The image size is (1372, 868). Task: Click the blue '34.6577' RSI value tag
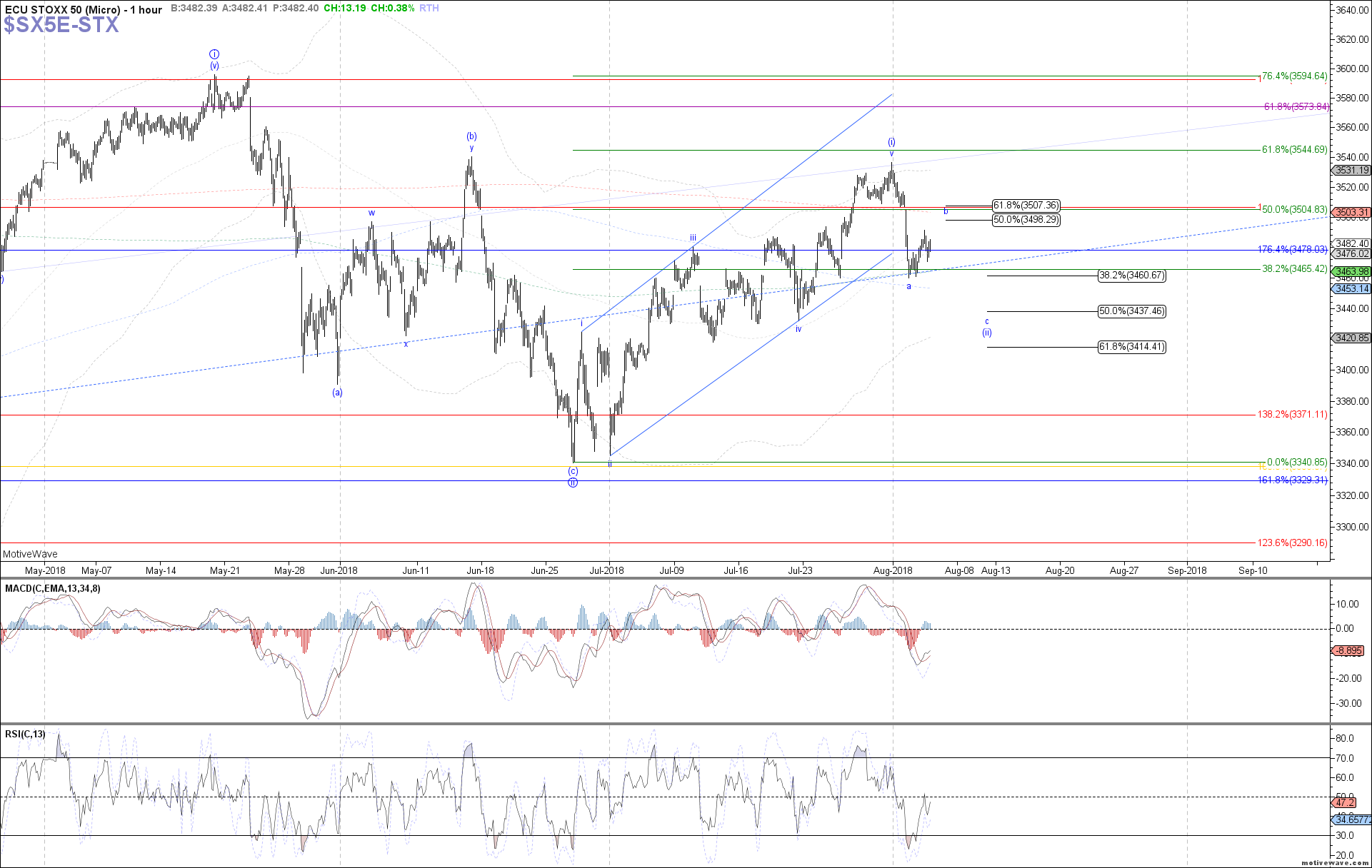tap(1351, 820)
